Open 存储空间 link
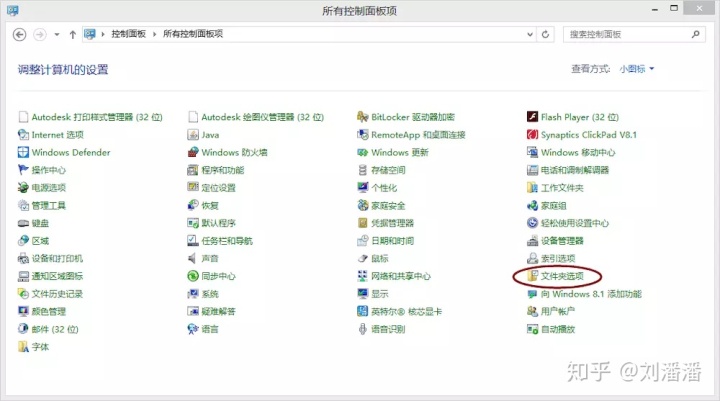Screen dimensions: 720x401 click(388, 170)
